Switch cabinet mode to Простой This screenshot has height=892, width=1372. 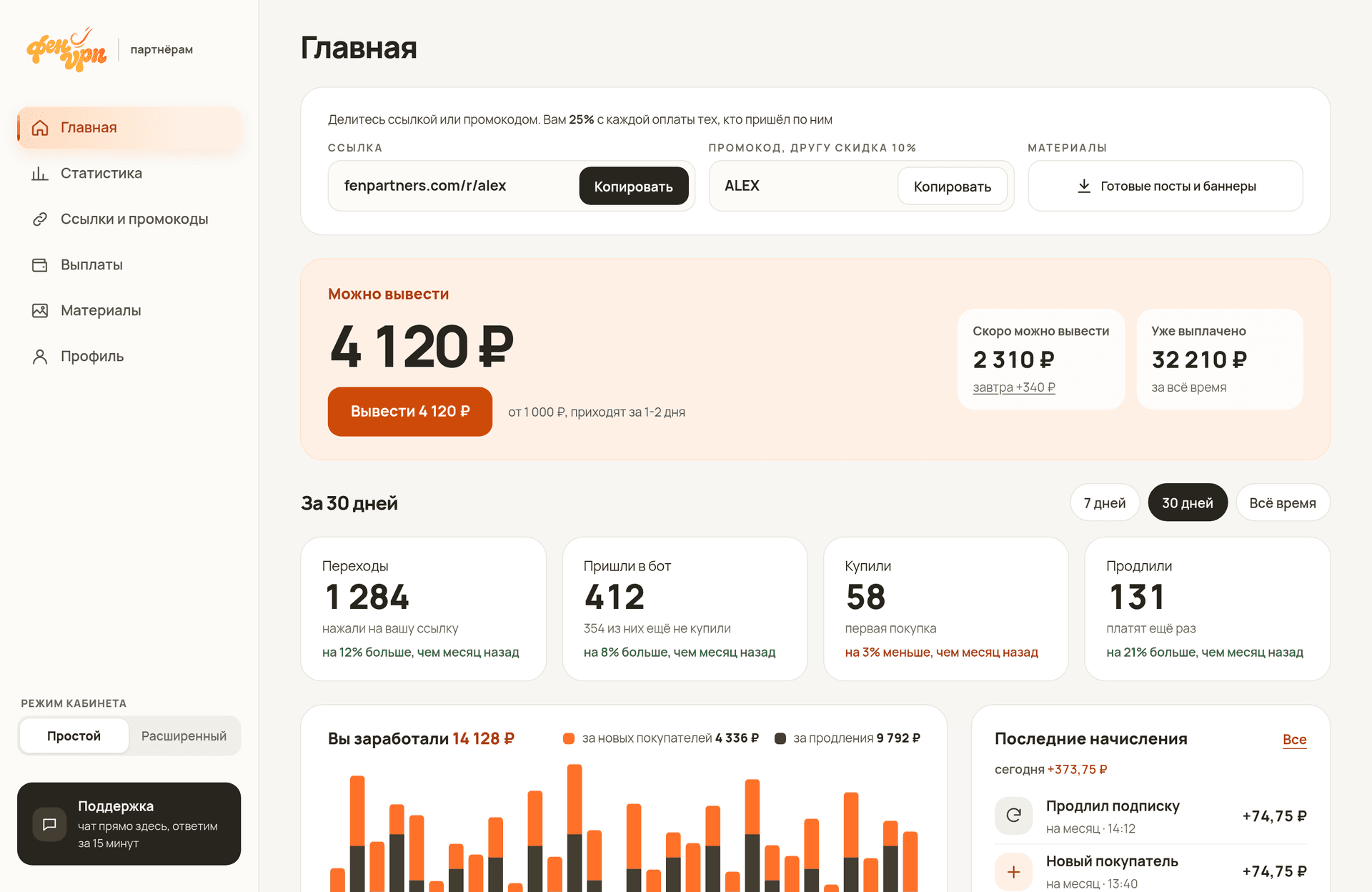coord(74,736)
